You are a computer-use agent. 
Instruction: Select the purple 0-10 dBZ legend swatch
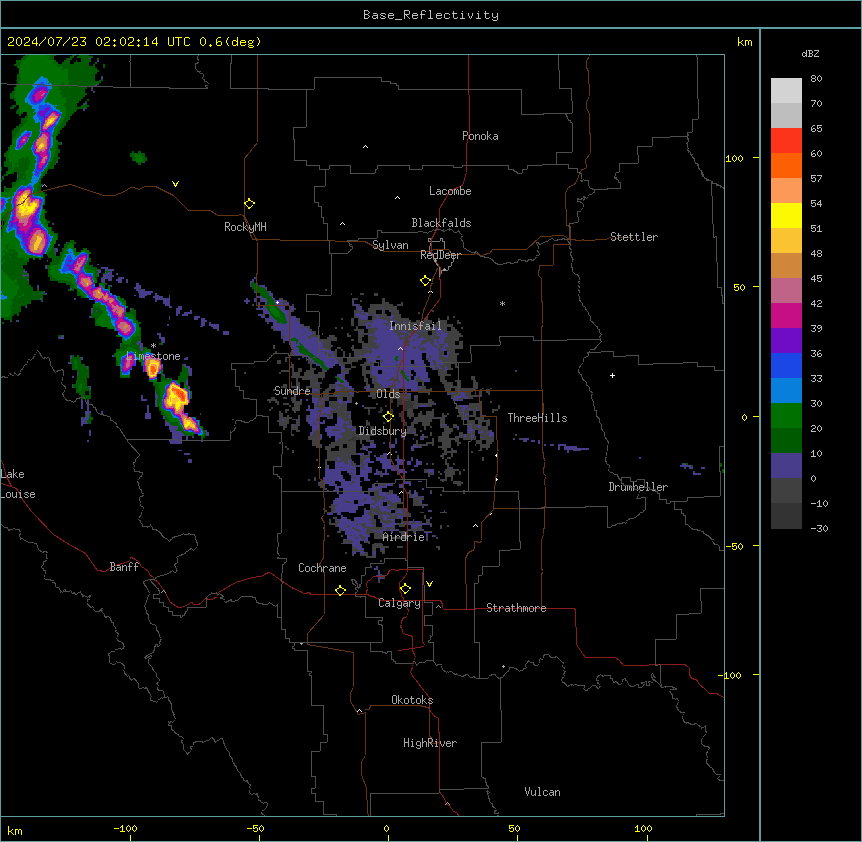786,466
